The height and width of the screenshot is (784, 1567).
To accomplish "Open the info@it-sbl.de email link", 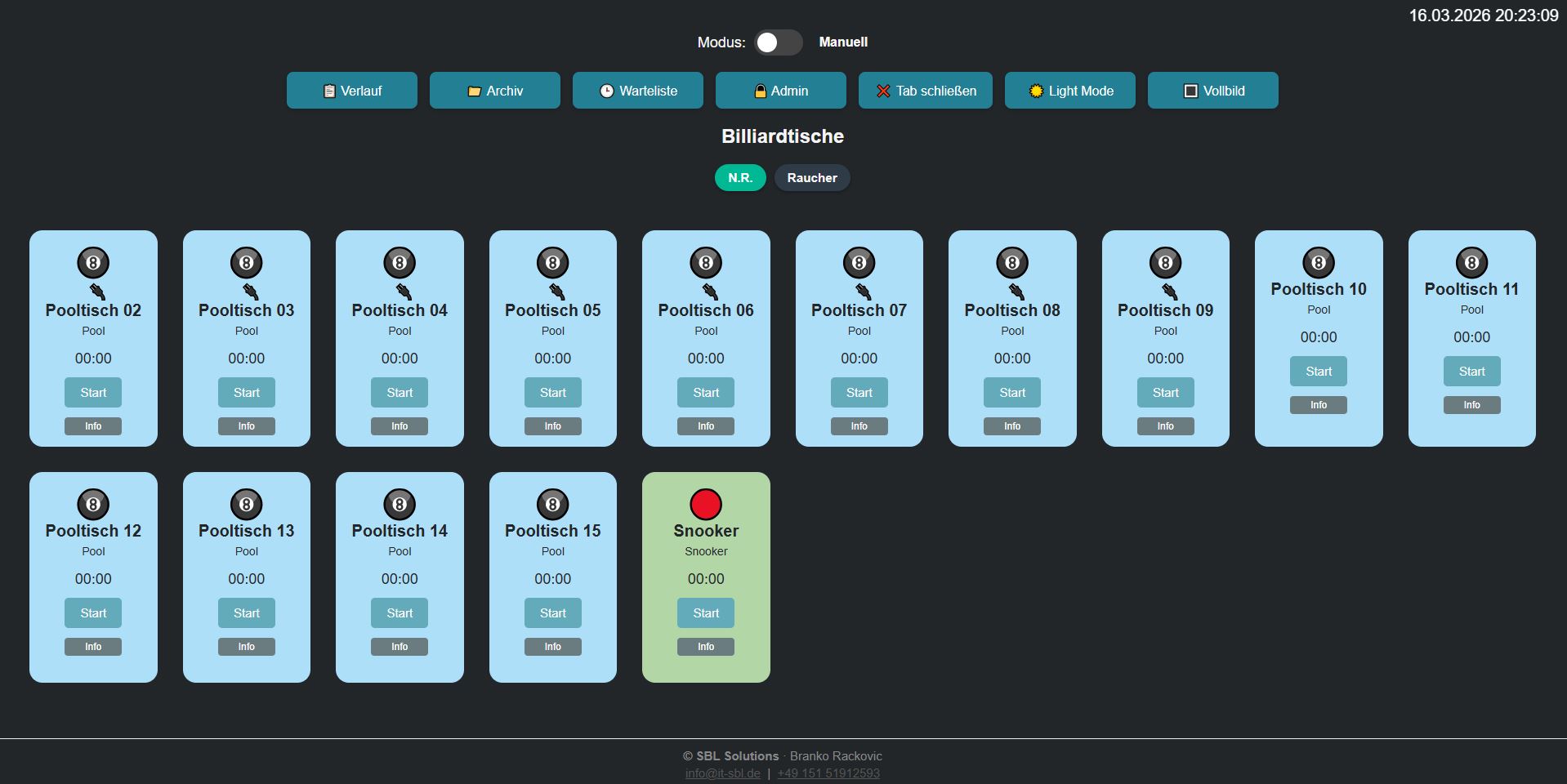I will [723, 773].
